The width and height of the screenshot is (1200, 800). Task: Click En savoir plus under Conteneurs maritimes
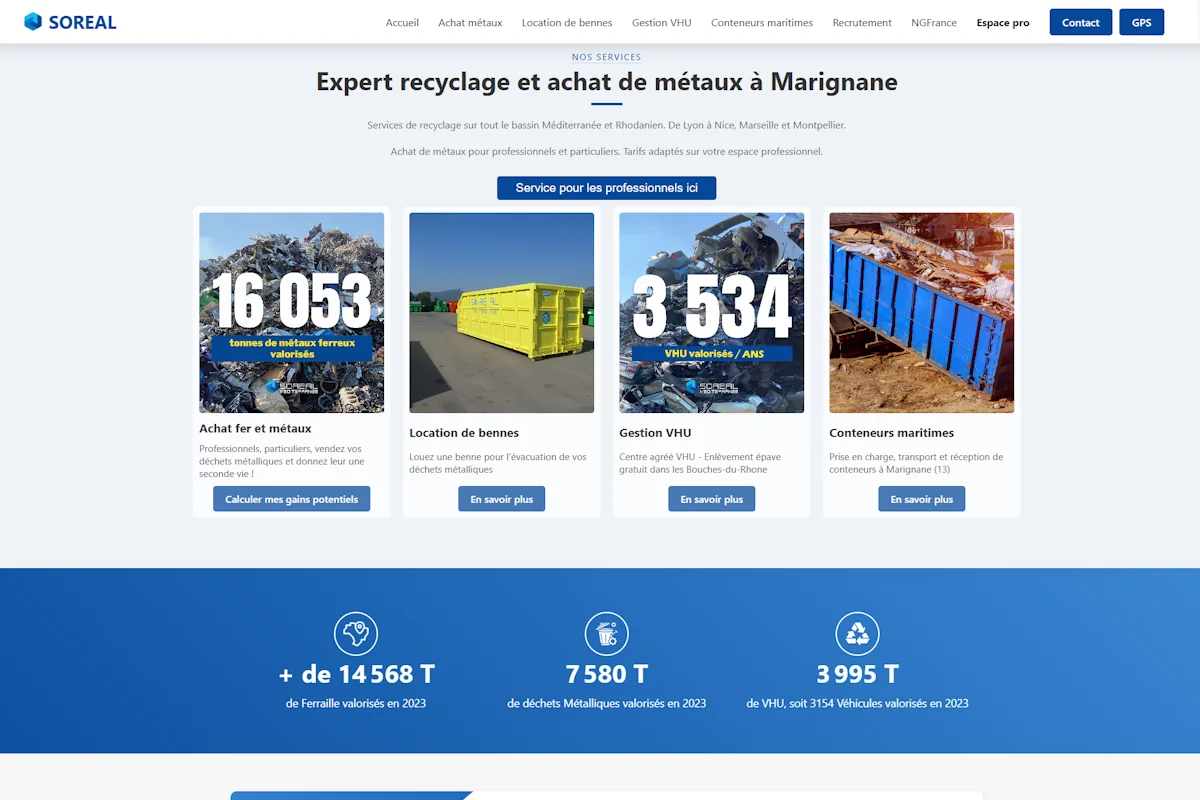pyautogui.click(x=922, y=499)
